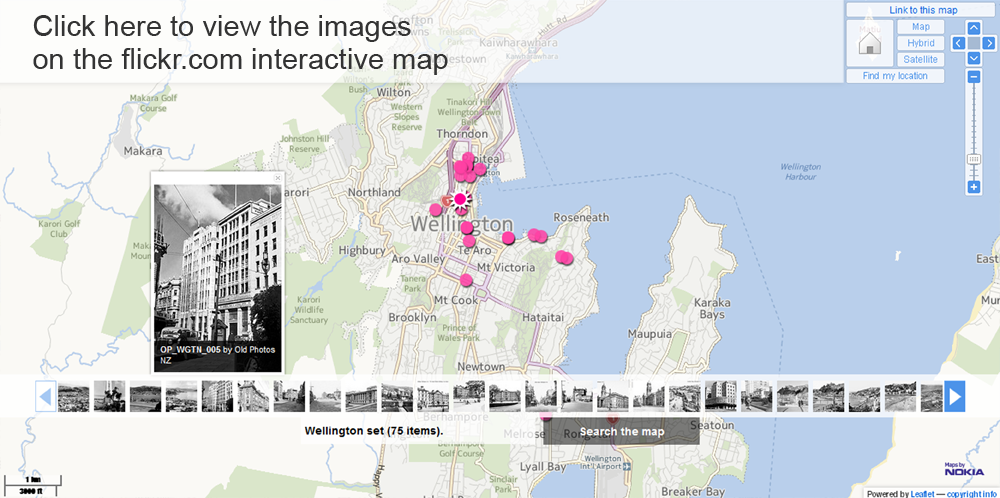Click the home reset view icon
1000x498 pixels.
[x=870, y=43]
